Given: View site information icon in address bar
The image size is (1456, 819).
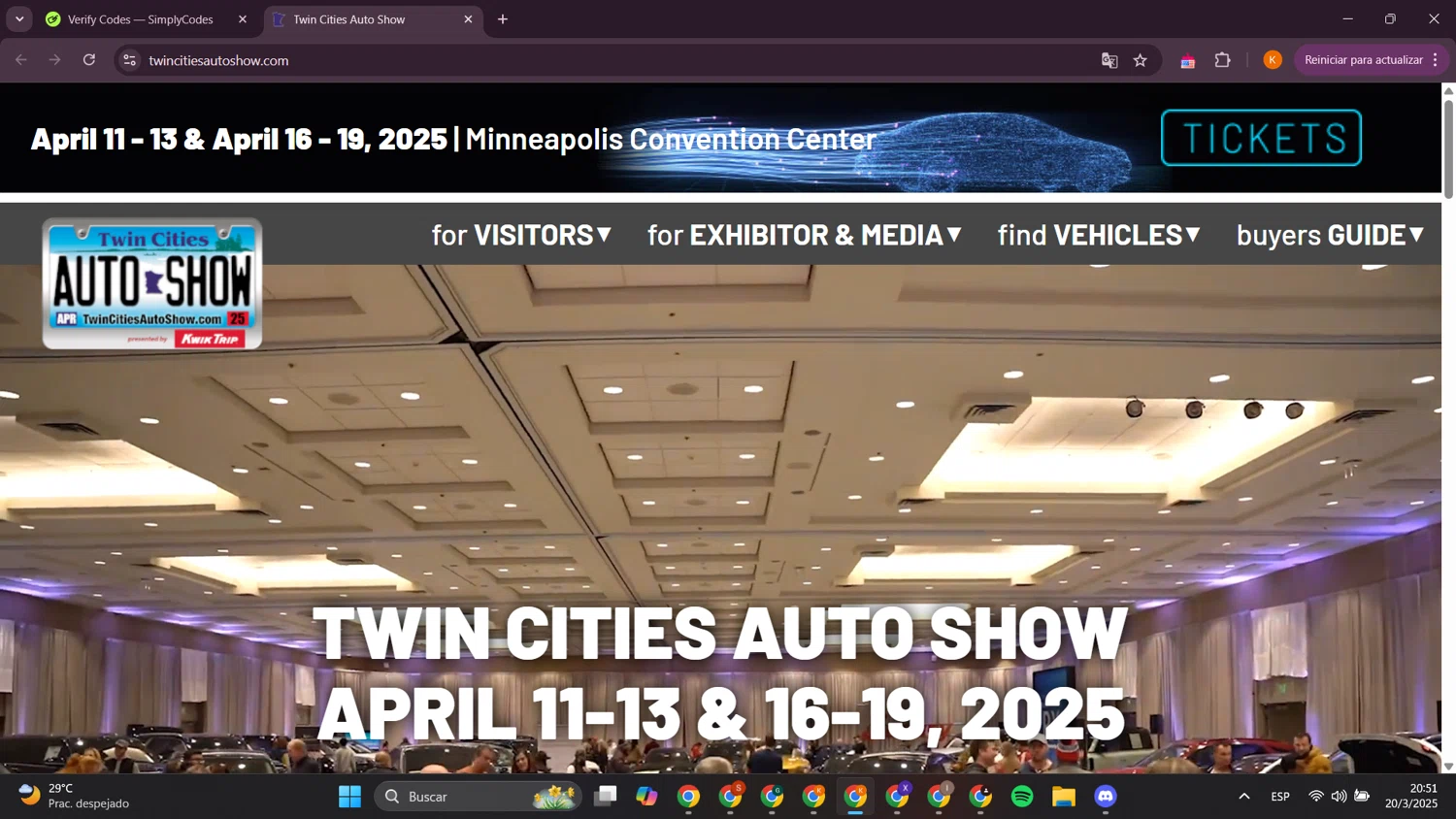Looking at the screenshot, I should (129, 60).
